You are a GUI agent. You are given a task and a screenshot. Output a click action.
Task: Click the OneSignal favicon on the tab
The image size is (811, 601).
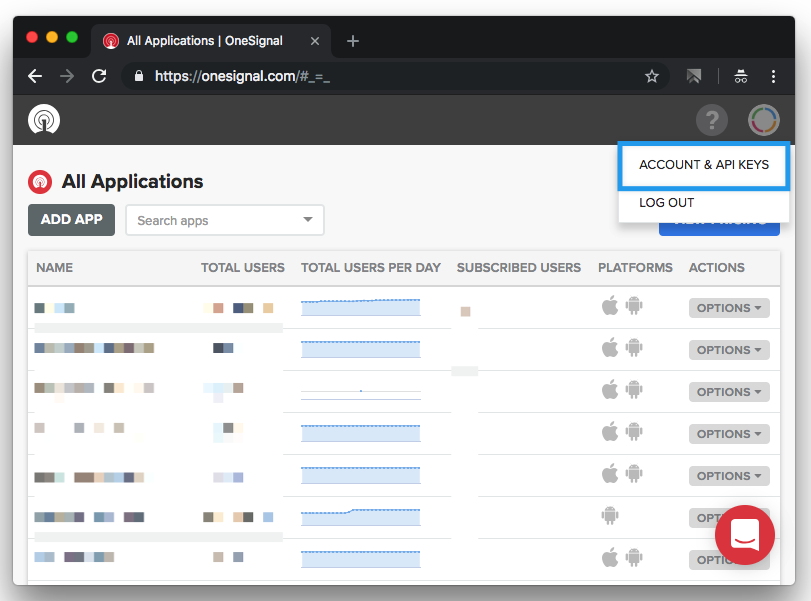pyautogui.click(x=111, y=41)
